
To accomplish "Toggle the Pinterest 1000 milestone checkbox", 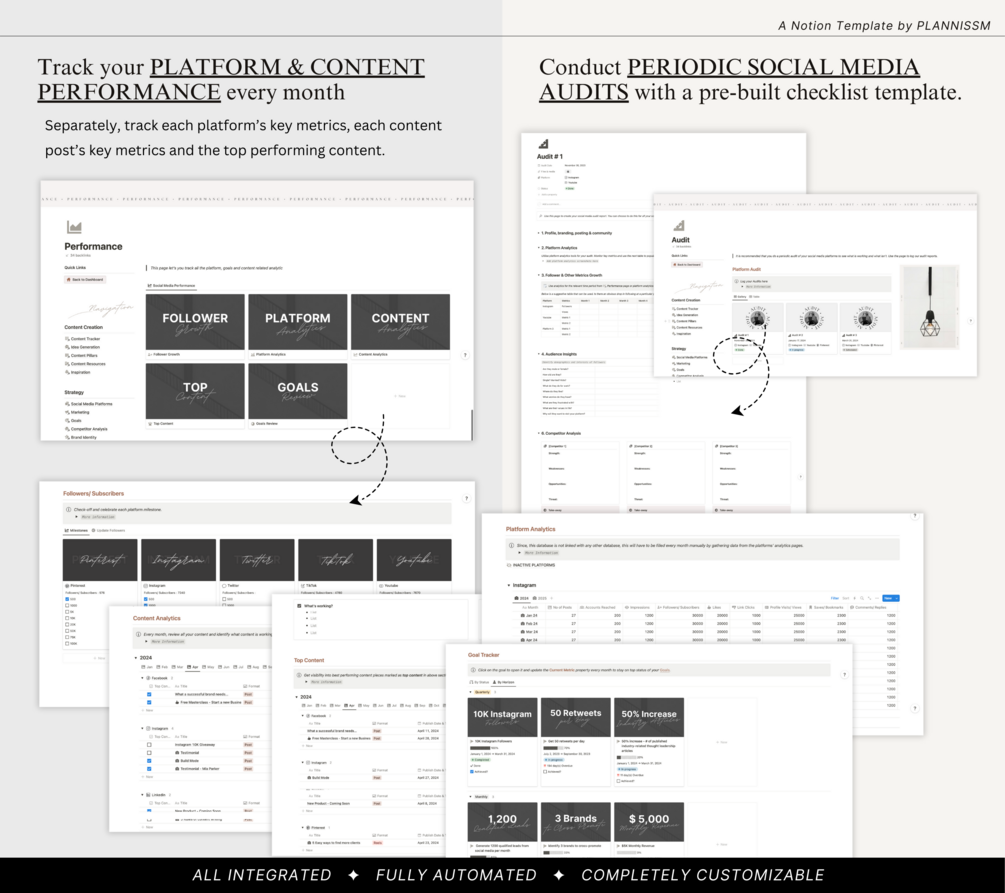I will (67, 606).
